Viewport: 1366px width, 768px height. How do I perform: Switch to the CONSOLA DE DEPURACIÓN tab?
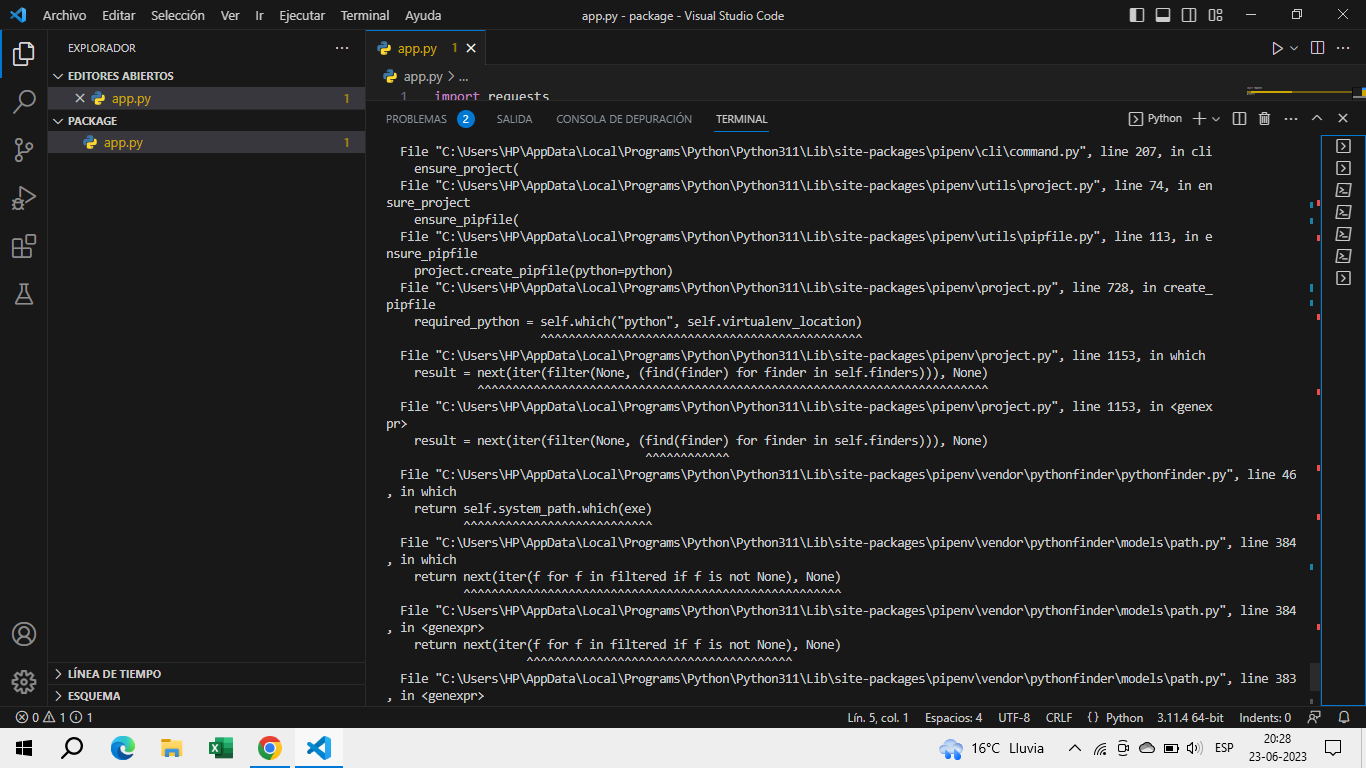[x=624, y=118]
